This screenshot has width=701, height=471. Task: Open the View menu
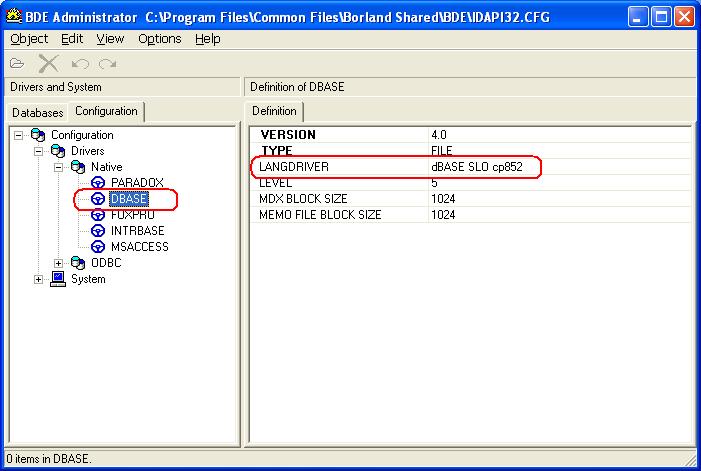coord(110,39)
